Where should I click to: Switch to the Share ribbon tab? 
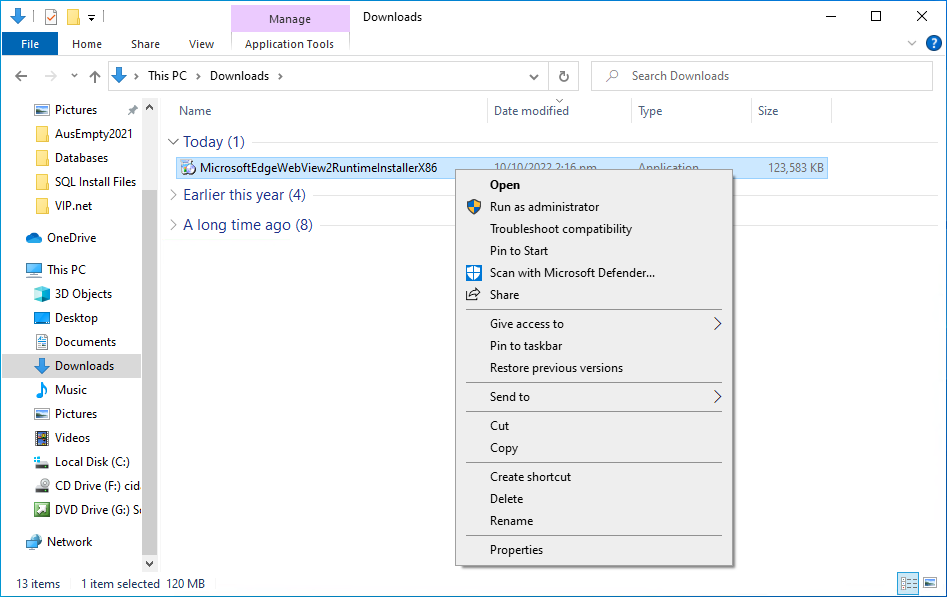point(146,44)
